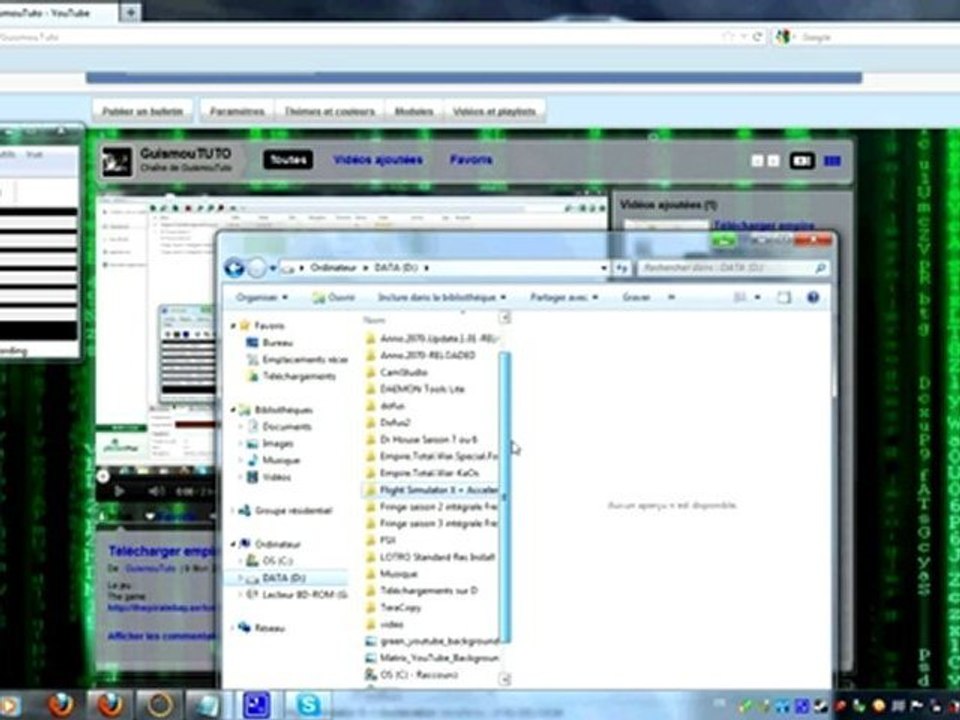
Task: Select the Dofus2 folder
Action: point(388,422)
